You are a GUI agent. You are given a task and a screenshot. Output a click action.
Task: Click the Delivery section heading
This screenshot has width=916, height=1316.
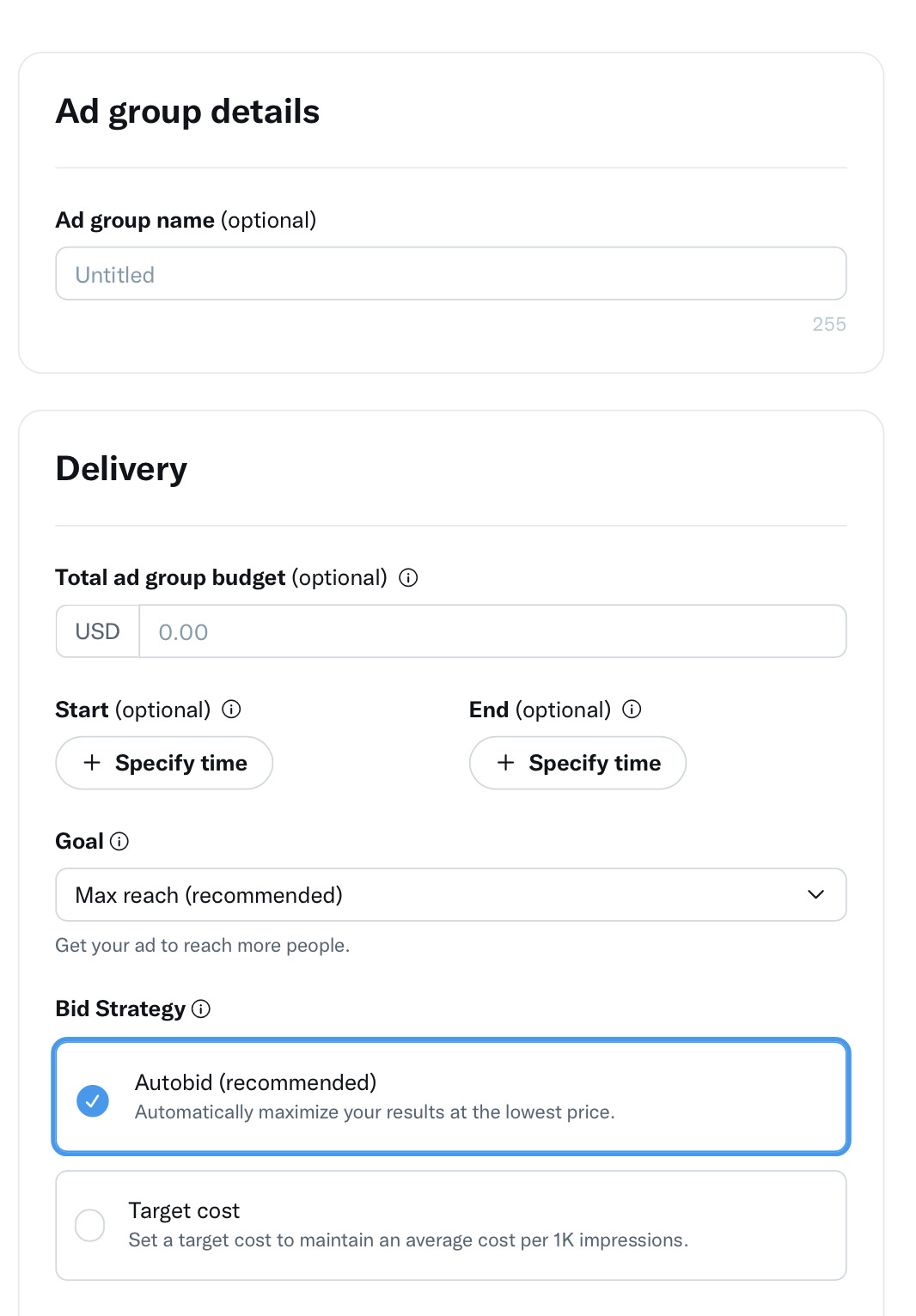click(121, 469)
